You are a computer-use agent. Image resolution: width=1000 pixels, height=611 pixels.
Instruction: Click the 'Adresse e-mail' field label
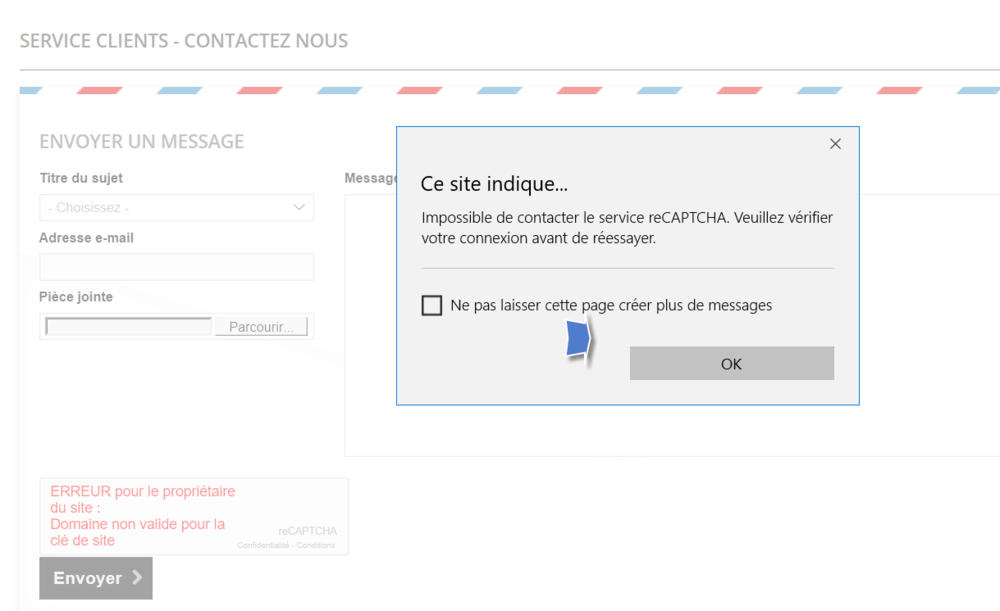(86, 238)
